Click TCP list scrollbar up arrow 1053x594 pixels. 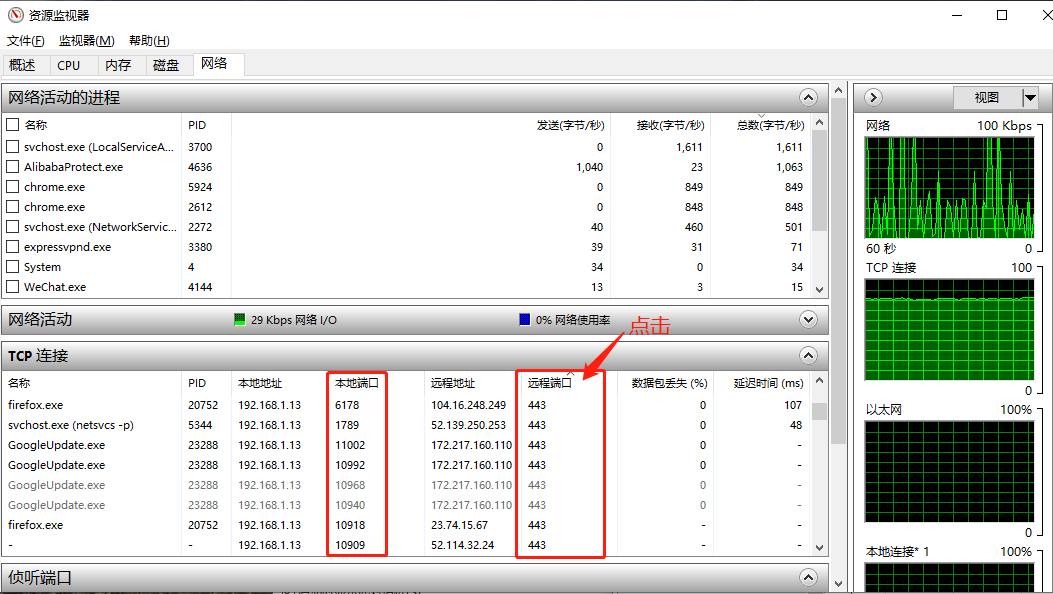pyautogui.click(x=819, y=381)
